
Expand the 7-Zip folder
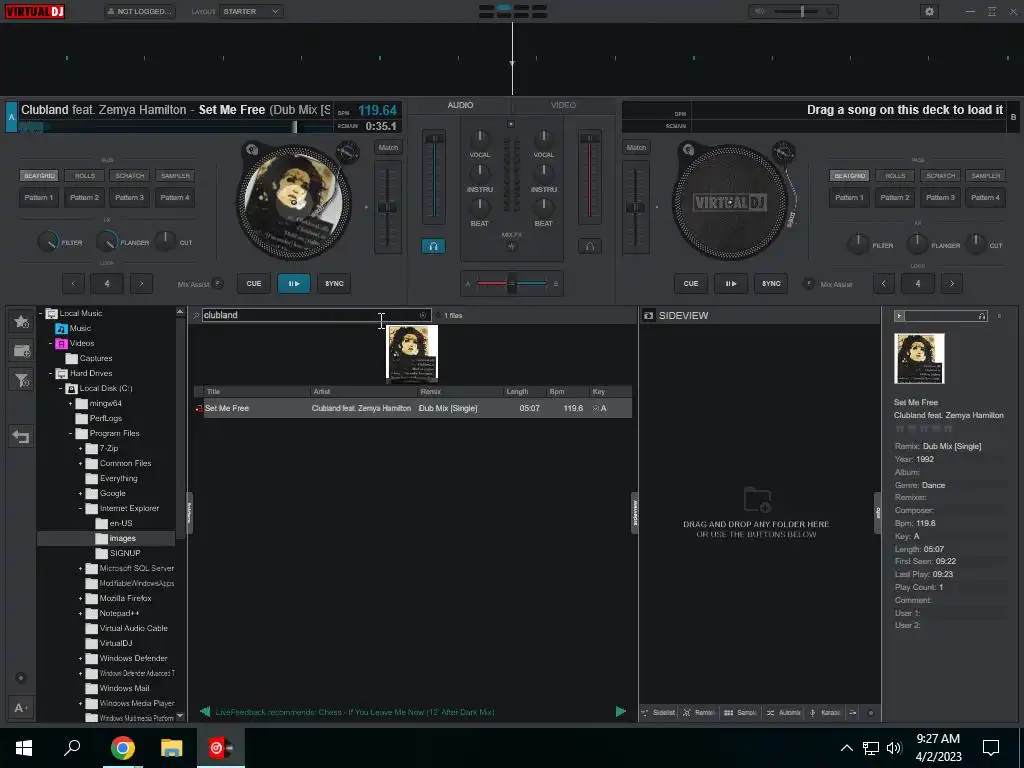(80, 449)
